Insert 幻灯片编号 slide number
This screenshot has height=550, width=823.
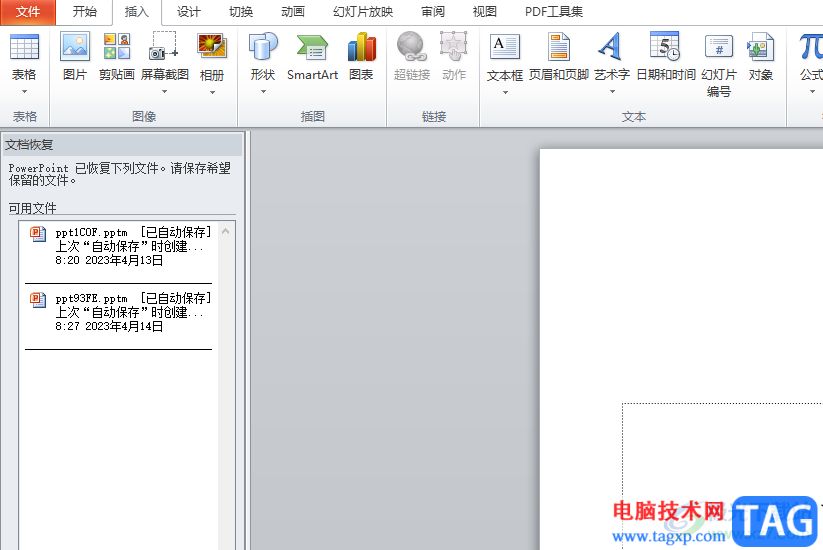click(719, 47)
